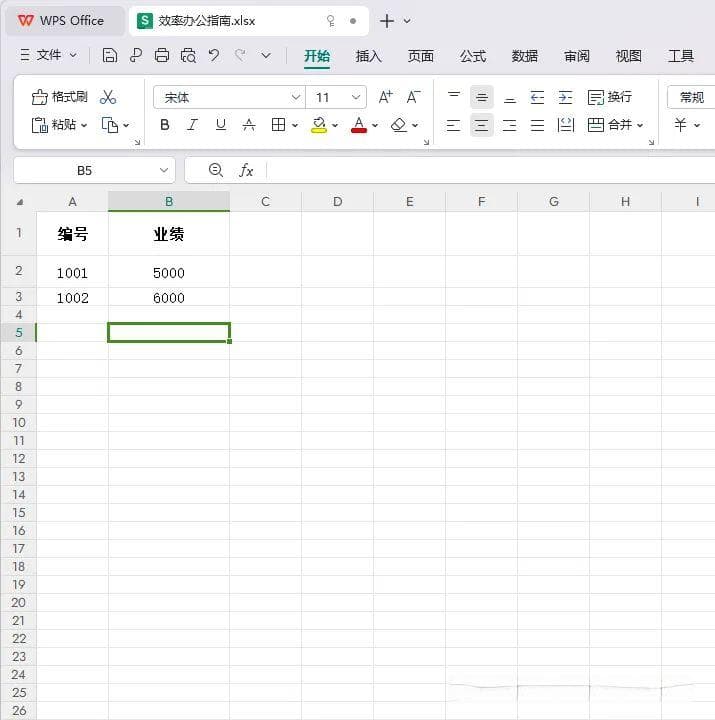Click the fx Insert Function icon

click(246, 170)
